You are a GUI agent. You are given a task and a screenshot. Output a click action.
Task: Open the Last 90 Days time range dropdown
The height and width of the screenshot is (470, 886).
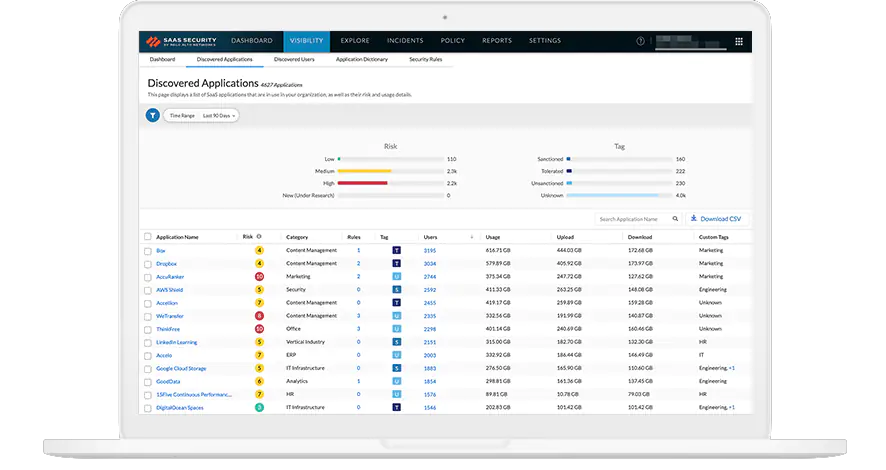coord(219,116)
